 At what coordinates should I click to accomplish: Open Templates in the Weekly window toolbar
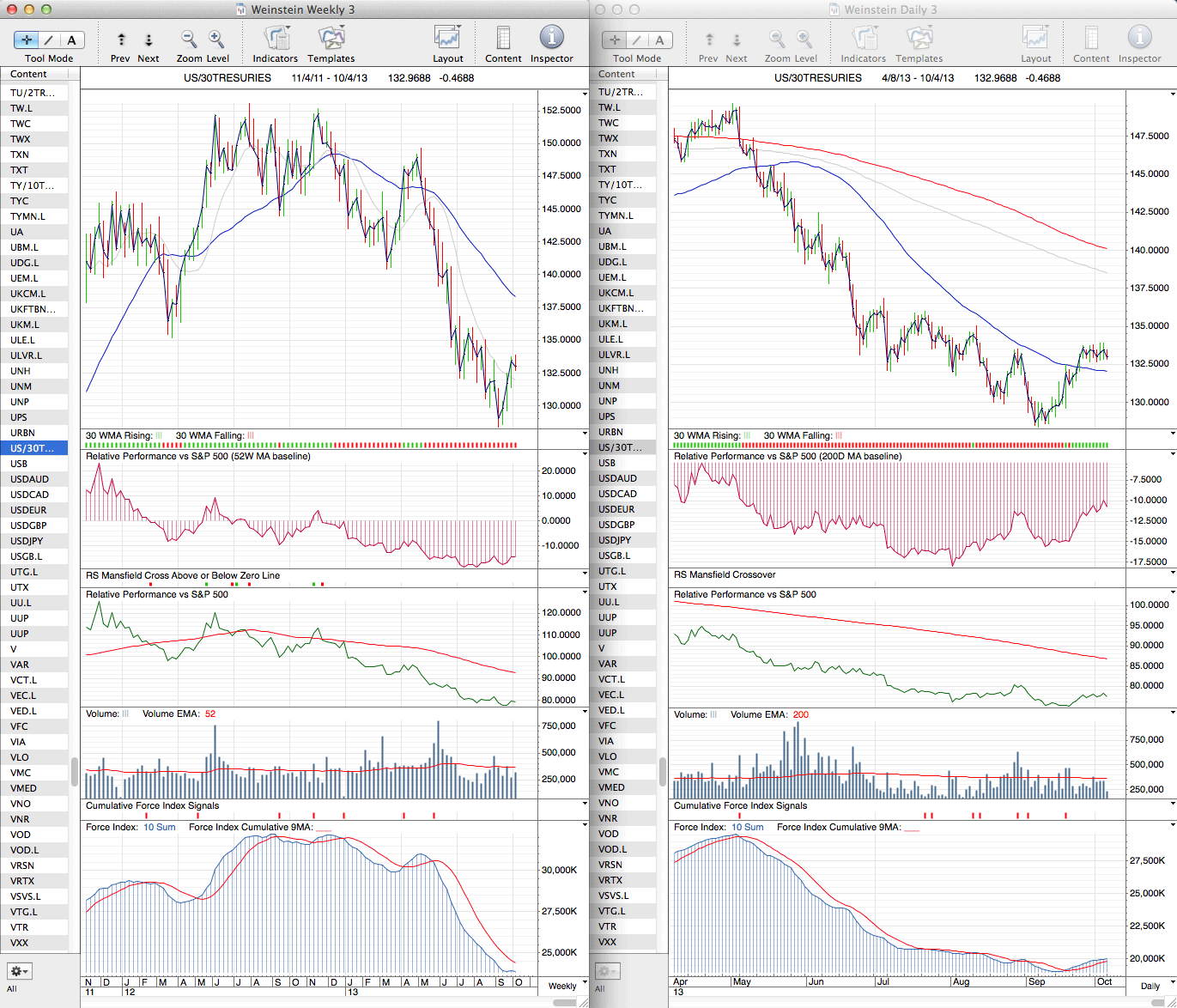331,39
